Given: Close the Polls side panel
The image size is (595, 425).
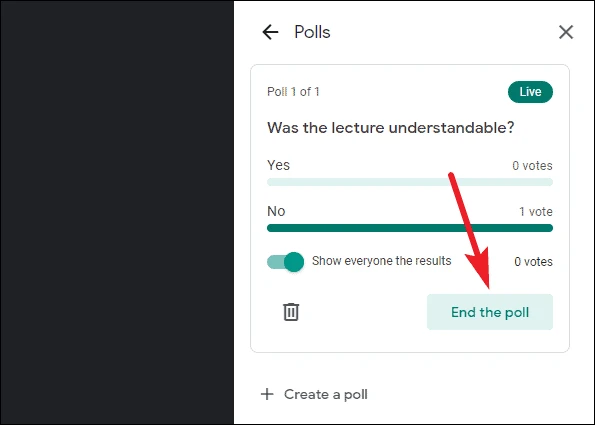Looking at the screenshot, I should pos(566,32).
